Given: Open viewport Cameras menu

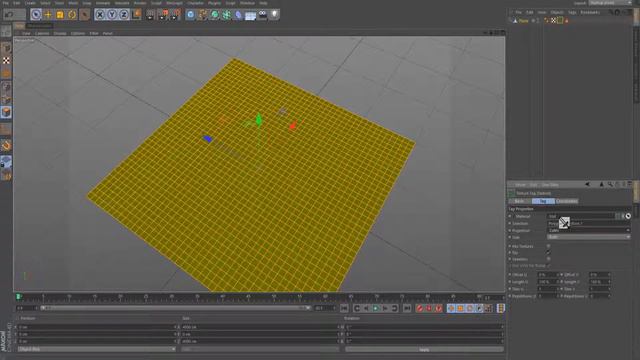Looking at the screenshot, I should (x=42, y=33).
